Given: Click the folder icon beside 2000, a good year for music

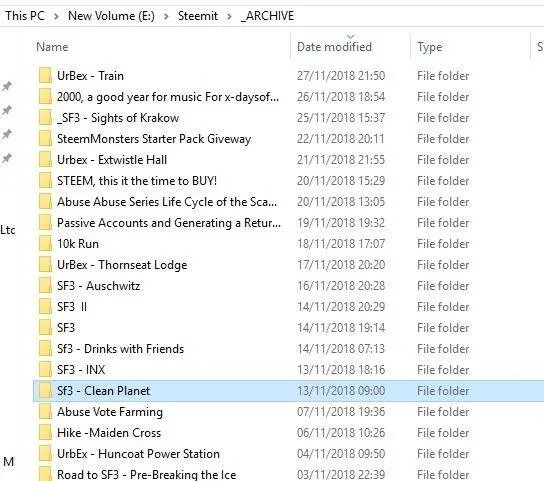Looking at the screenshot, I should (45, 96).
